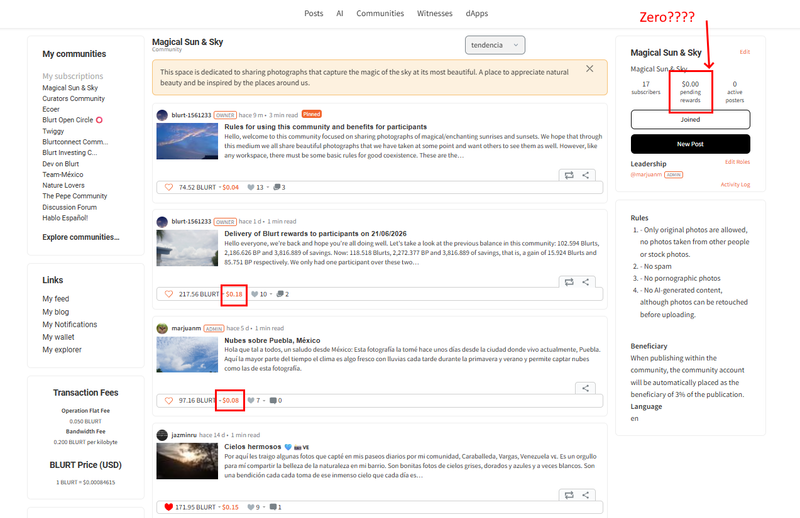800x518 pixels.
Task: Reblurt the Delivery of Blurt rewards post
Action: click(x=569, y=282)
